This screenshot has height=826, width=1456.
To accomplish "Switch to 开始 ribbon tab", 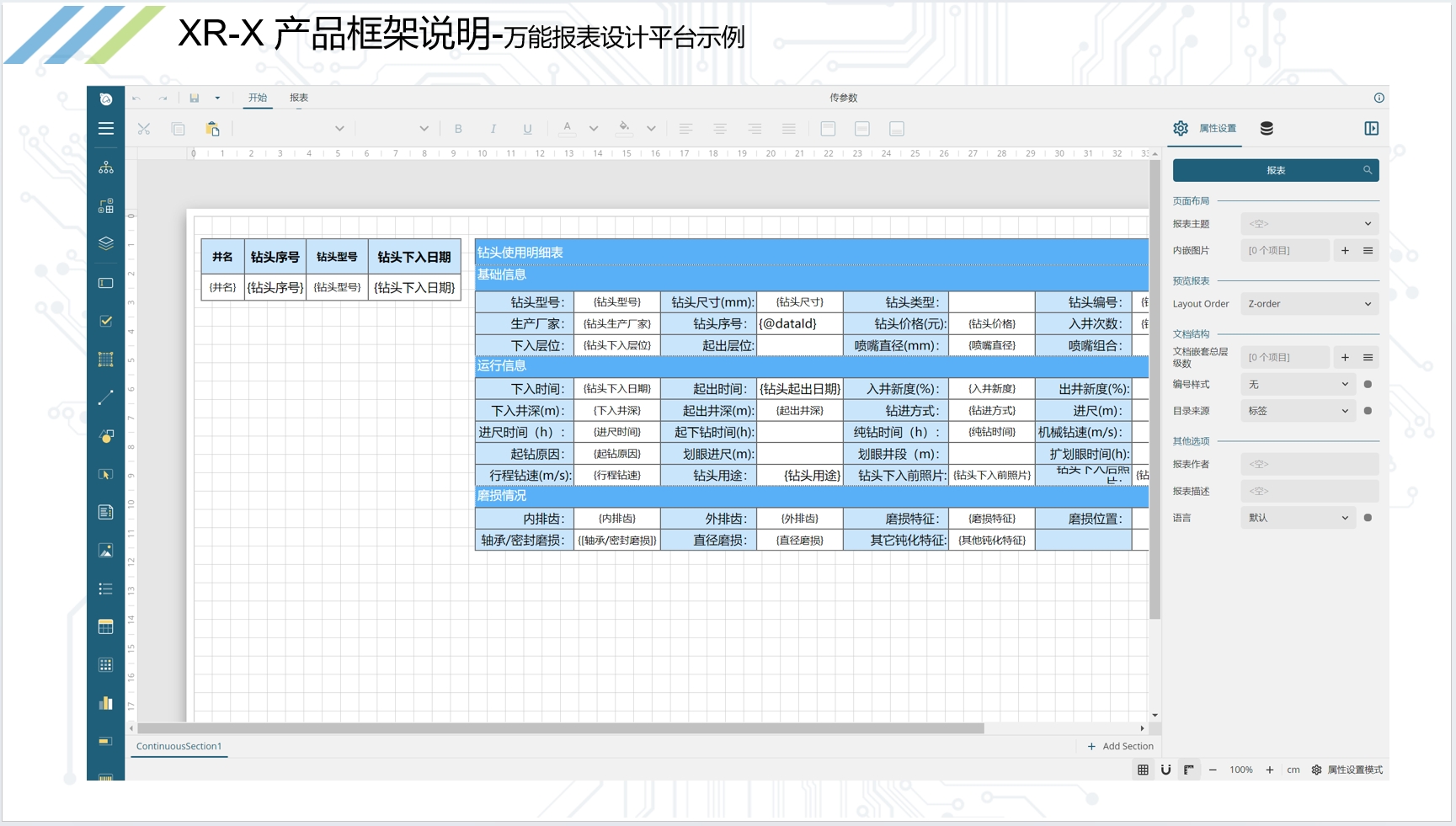I will coord(258,98).
